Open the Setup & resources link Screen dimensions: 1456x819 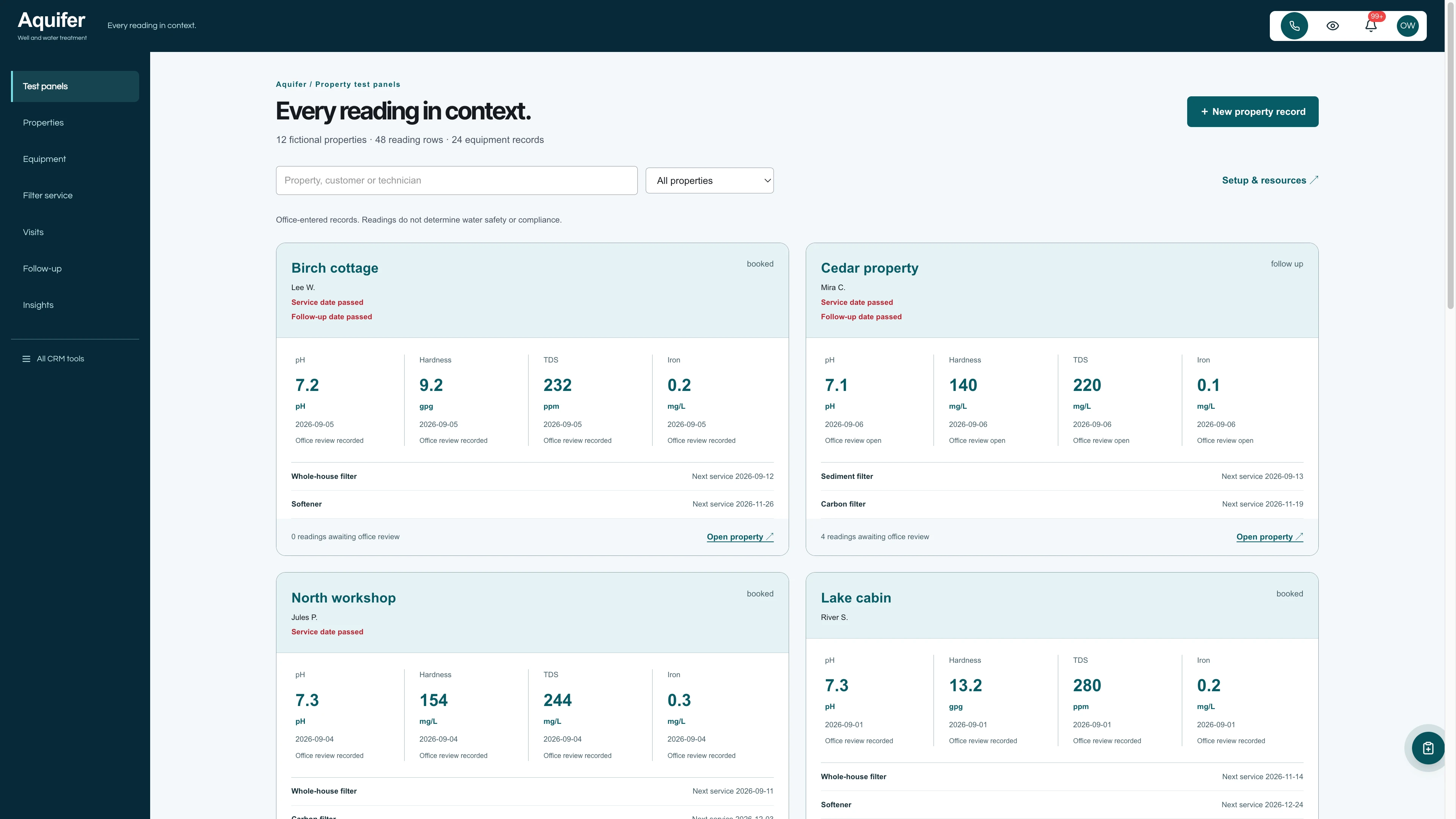(x=1269, y=180)
